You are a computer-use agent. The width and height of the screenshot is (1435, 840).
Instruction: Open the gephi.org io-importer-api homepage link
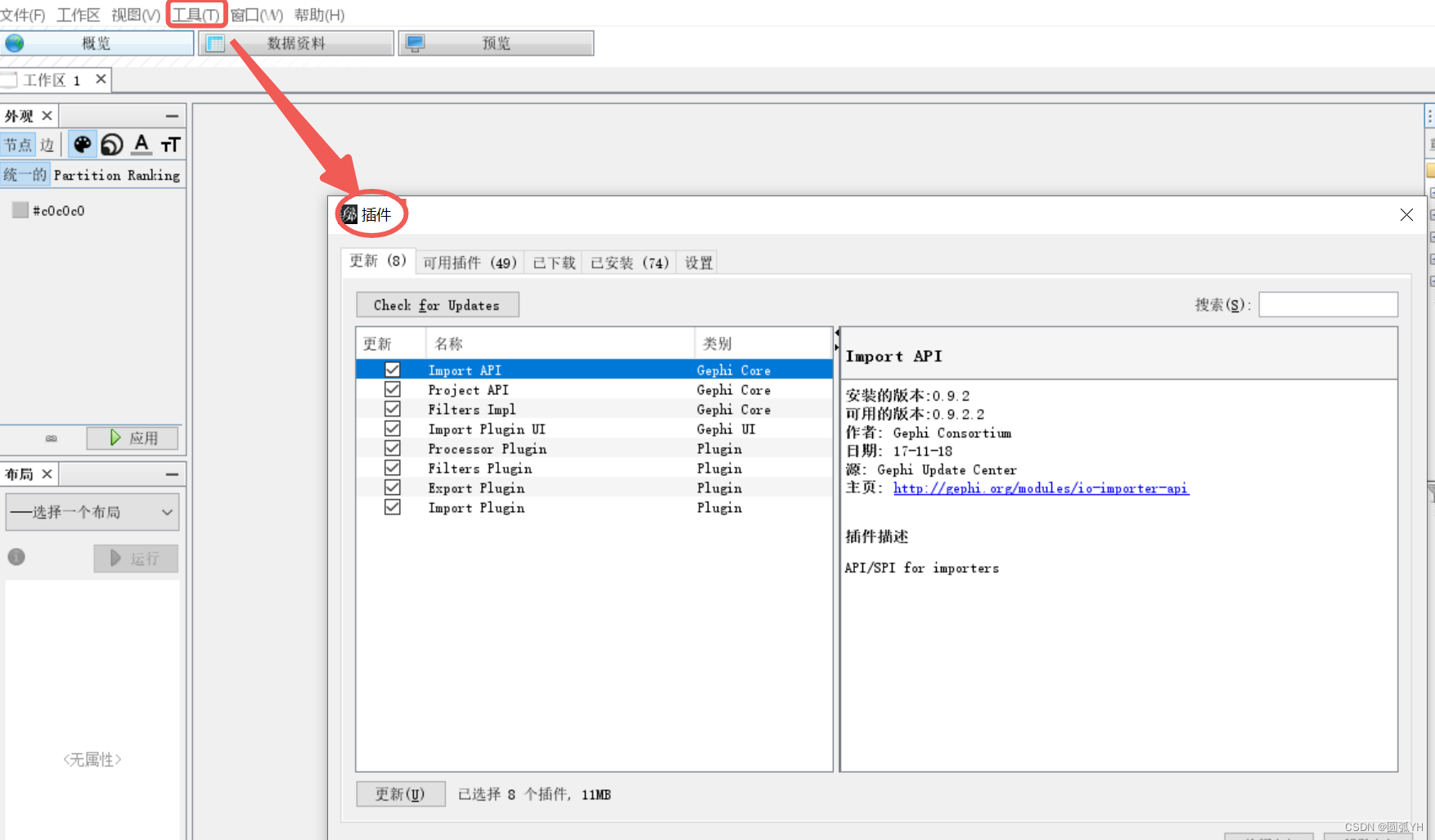1041,488
